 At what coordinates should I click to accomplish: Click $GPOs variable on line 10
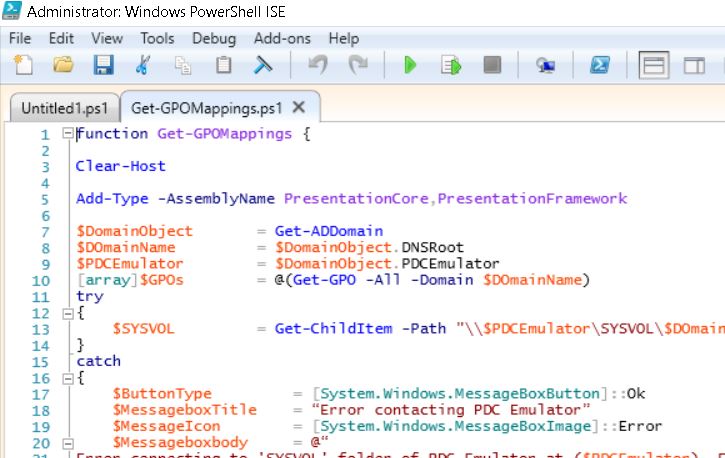tap(161, 280)
